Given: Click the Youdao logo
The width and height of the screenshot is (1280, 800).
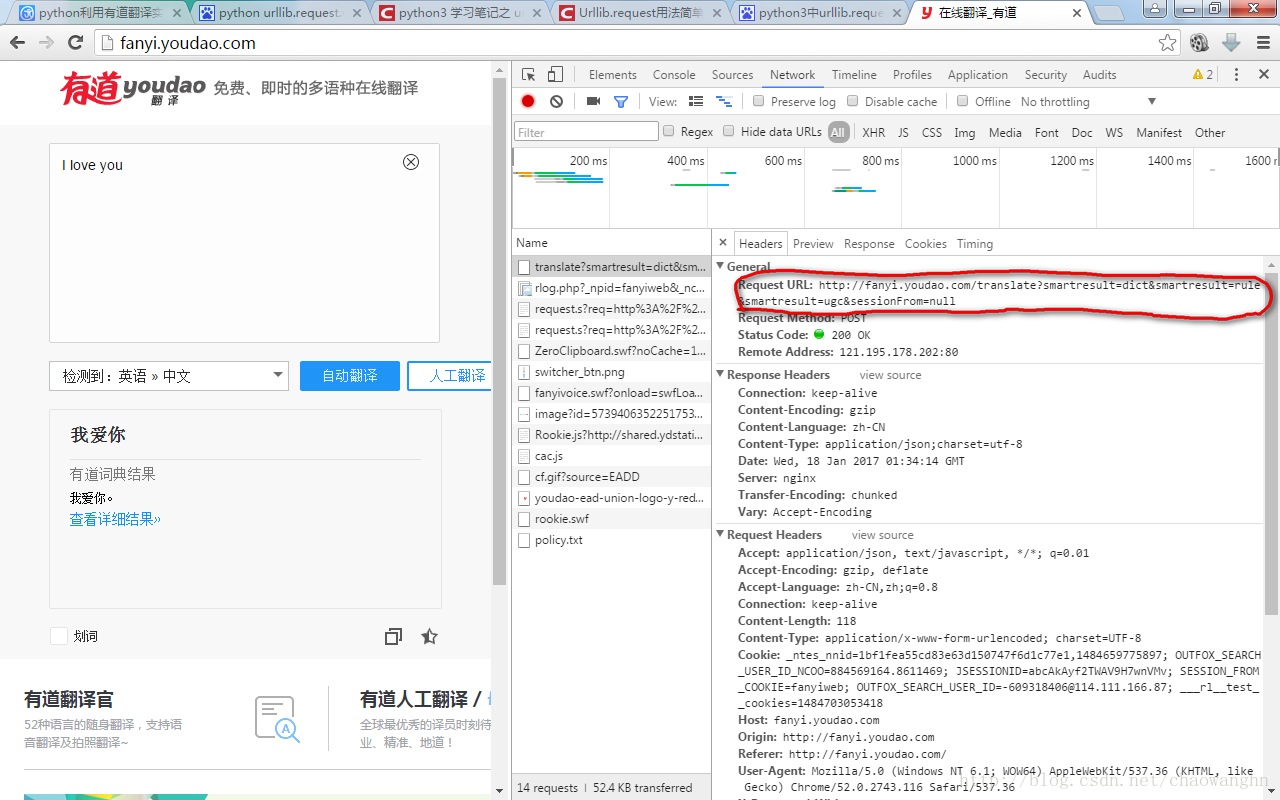Looking at the screenshot, I should point(133,88).
